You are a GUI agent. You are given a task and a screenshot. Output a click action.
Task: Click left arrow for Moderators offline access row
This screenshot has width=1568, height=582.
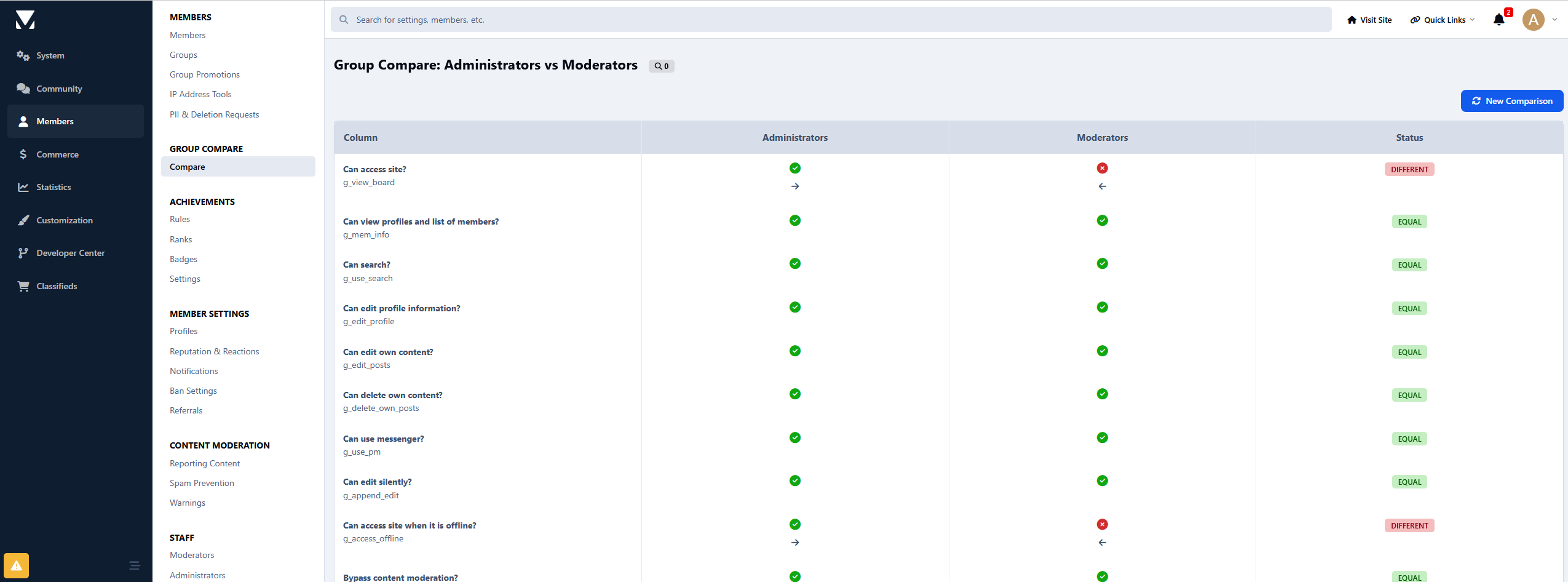(x=1102, y=543)
